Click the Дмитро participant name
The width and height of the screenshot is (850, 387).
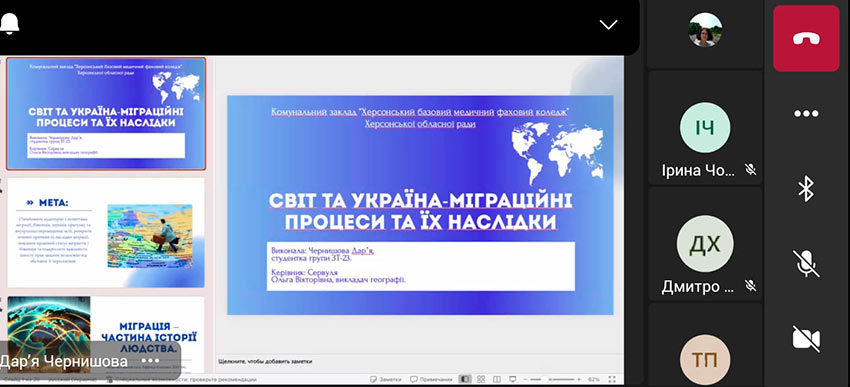tap(698, 286)
